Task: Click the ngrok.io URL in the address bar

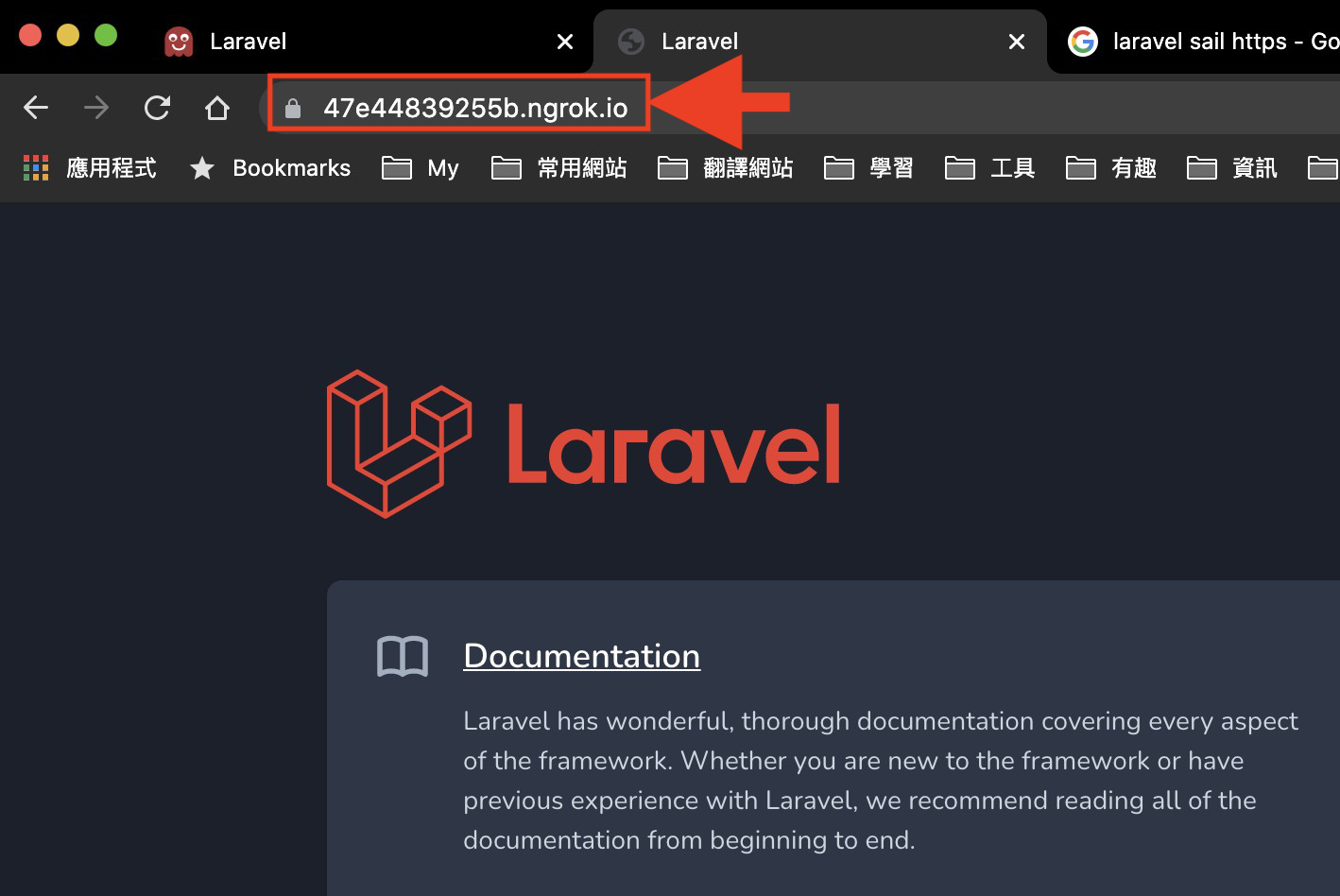Action: (475, 108)
